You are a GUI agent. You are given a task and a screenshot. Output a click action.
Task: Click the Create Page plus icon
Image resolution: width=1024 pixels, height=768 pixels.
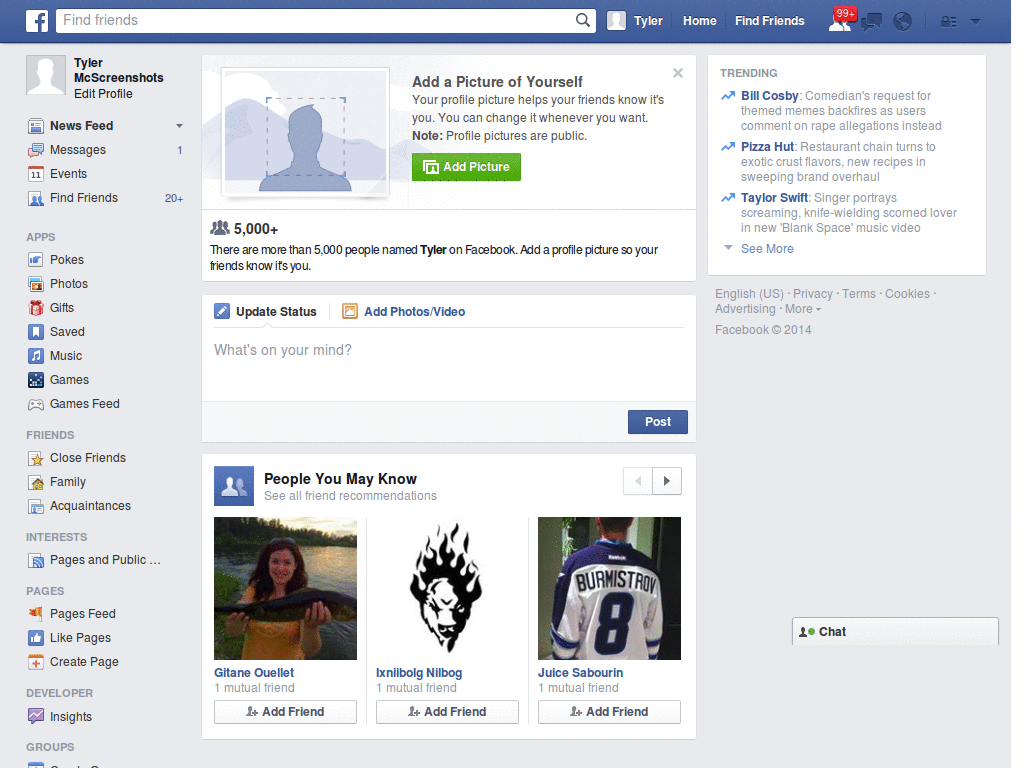pyautogui.click(x=36, y=662)
